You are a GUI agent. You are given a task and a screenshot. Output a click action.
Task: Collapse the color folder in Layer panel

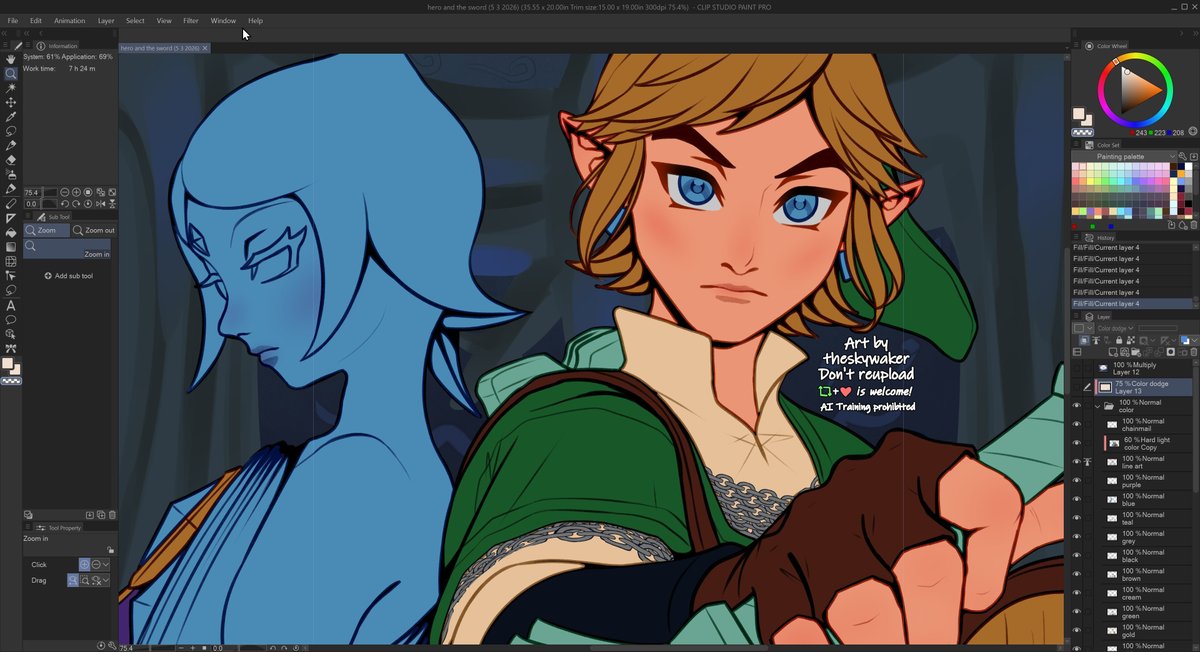click(x=1098, y=407)
